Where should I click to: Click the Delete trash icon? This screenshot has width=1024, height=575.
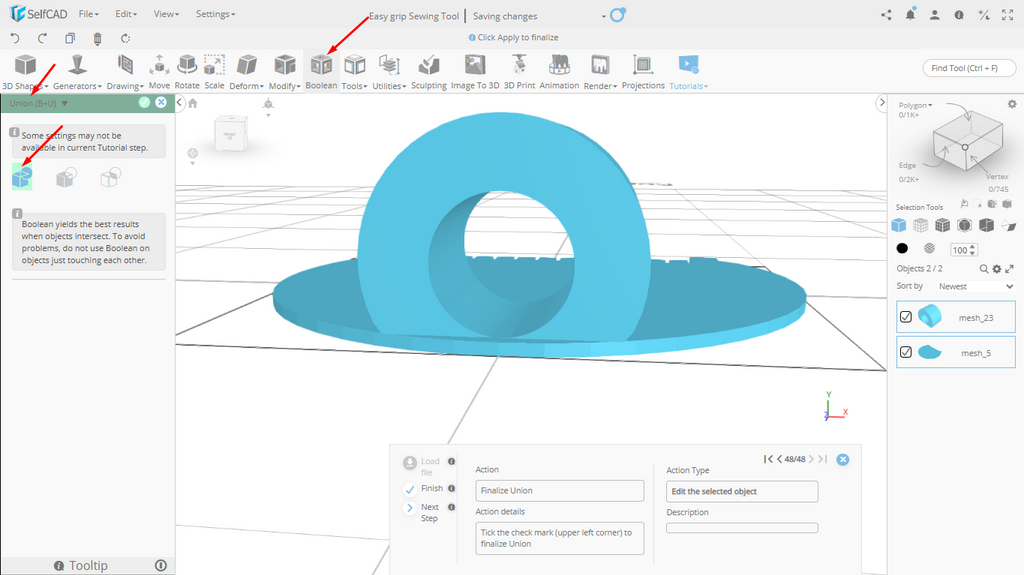tap(97, 39)
